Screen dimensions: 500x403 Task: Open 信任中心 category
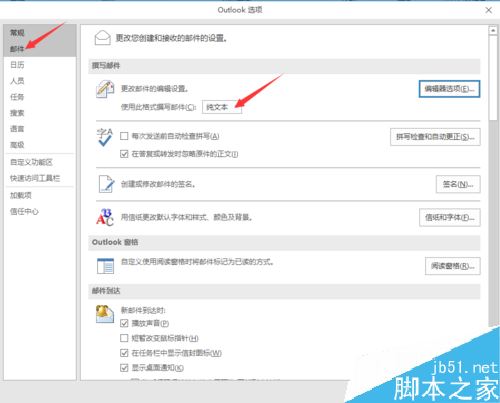click(40, 211)
